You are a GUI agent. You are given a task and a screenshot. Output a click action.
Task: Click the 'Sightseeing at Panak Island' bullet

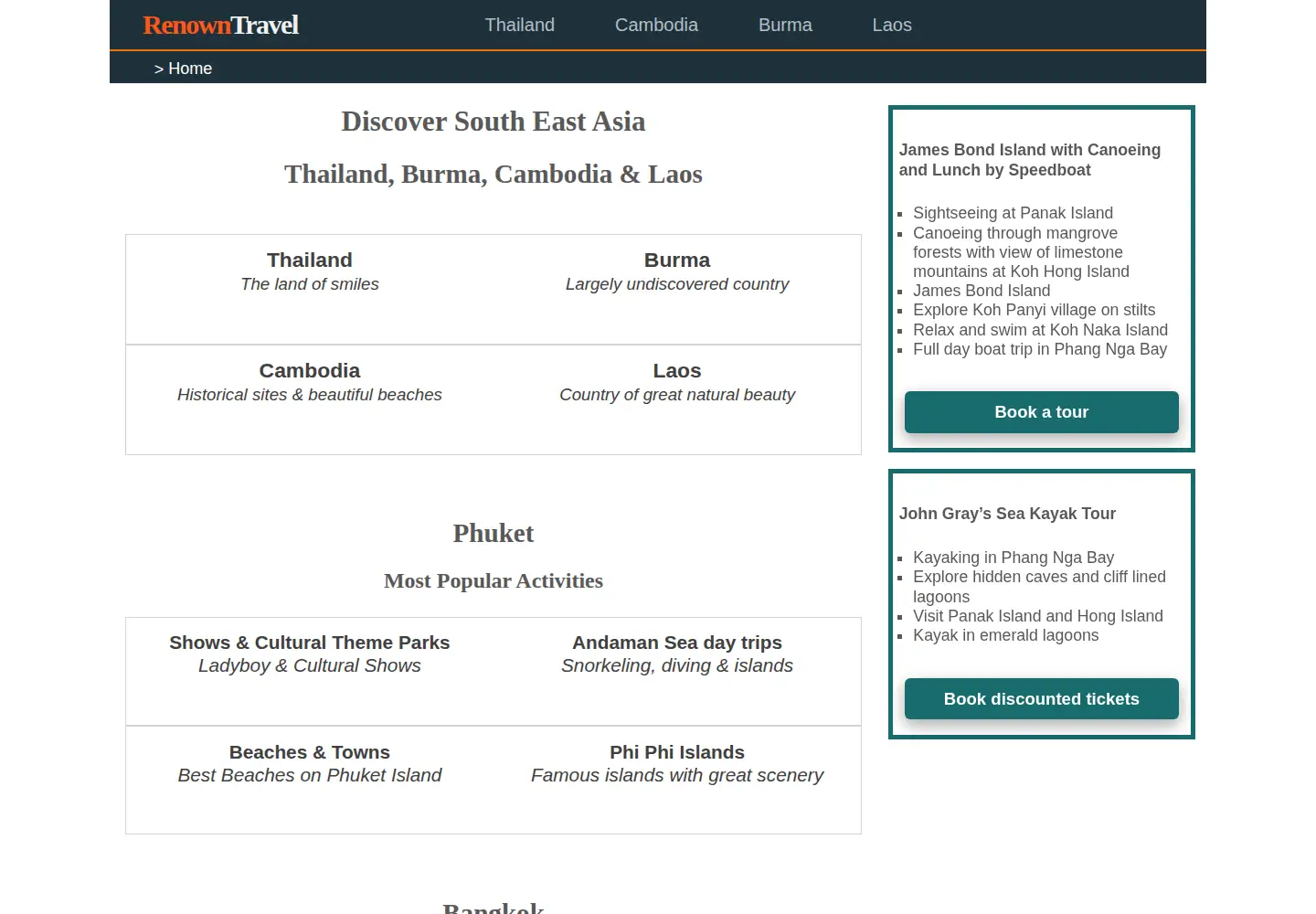(x=1013, y=213)
